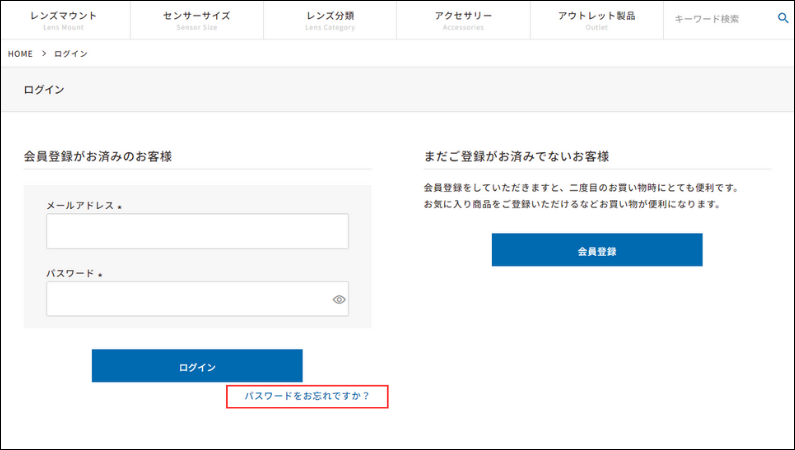Select the アウトレット製品 navigation item
The image size is (795, 450).
596,20
